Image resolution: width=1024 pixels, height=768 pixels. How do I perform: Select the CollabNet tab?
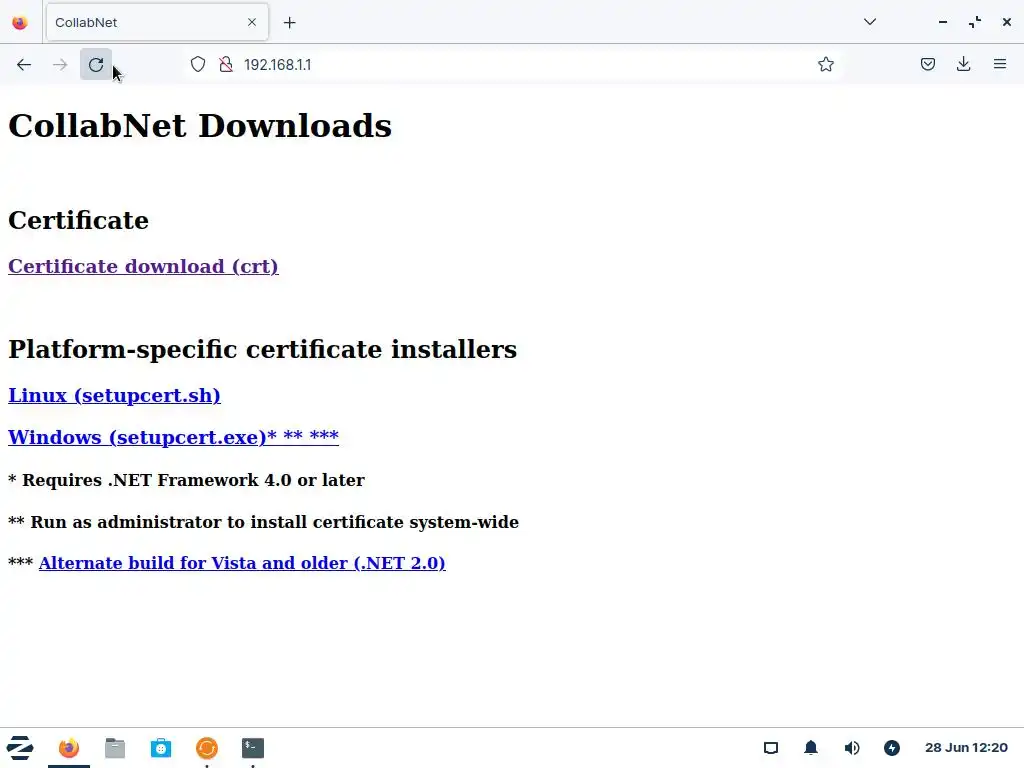[x=157, y=23]
